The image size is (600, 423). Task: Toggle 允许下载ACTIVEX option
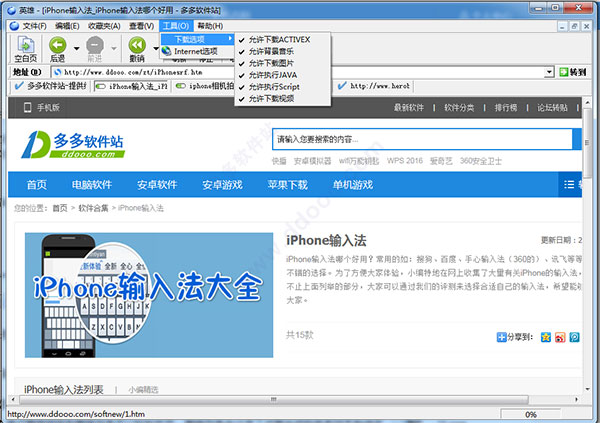[282, 39]
